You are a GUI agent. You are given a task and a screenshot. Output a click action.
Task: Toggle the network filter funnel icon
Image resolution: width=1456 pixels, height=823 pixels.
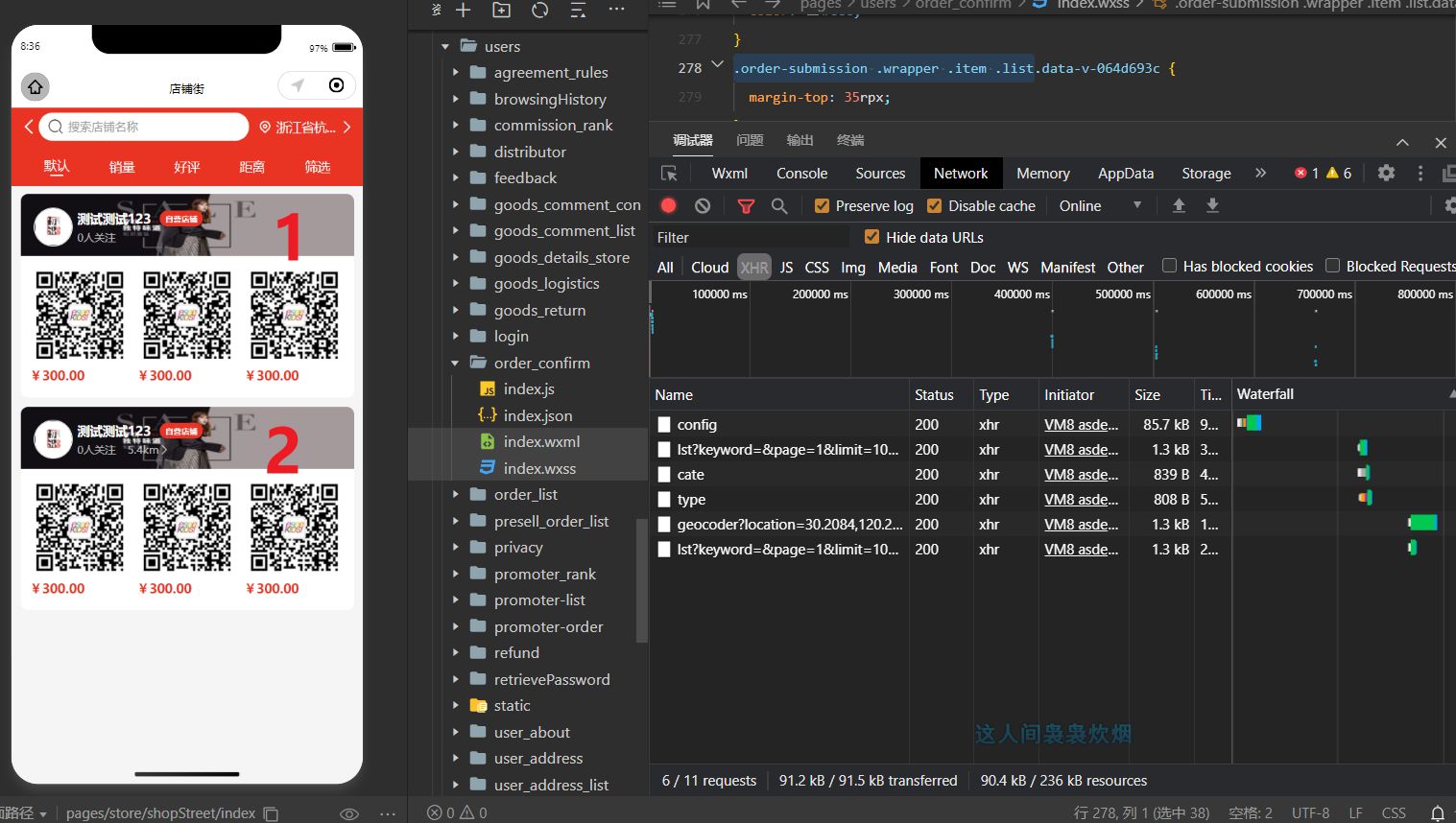746,205
